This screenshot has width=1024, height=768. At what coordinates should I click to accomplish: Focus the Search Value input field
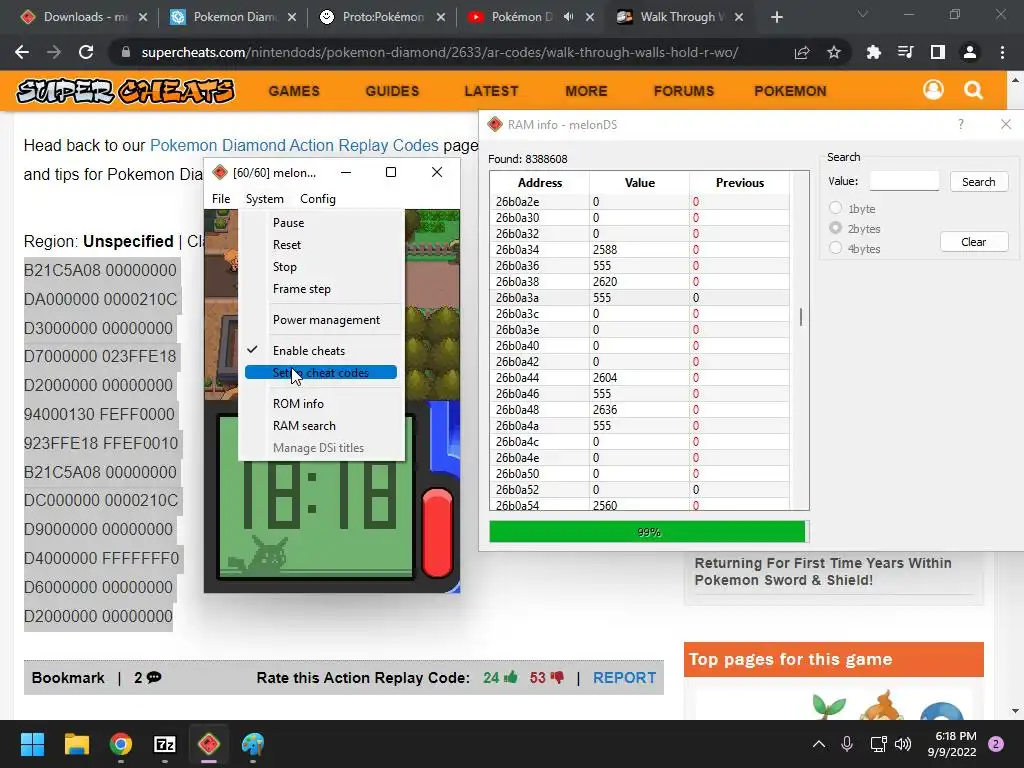pos(904,181)
